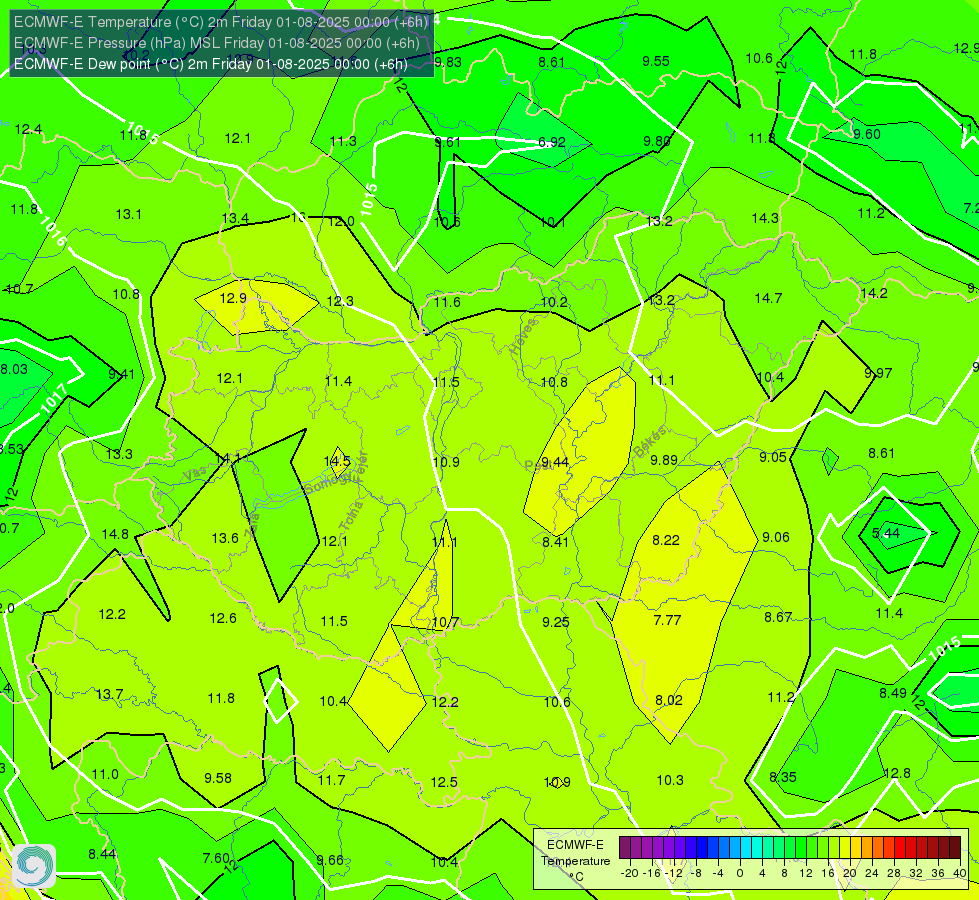The image size is (979, 900).
Task: Click the 12.8 temperature value
Action: coord(897,773)
